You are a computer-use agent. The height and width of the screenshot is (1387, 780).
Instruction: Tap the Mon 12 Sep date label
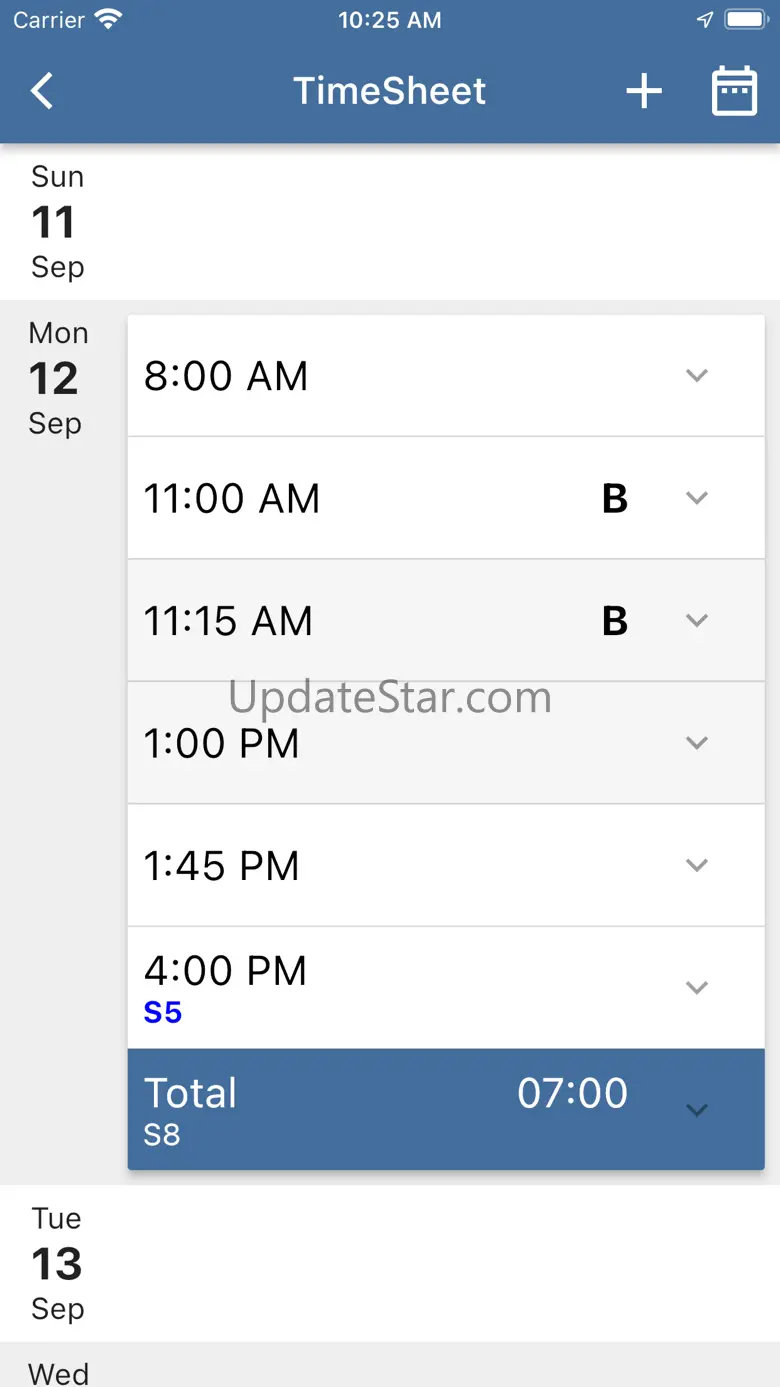(56, 378)
